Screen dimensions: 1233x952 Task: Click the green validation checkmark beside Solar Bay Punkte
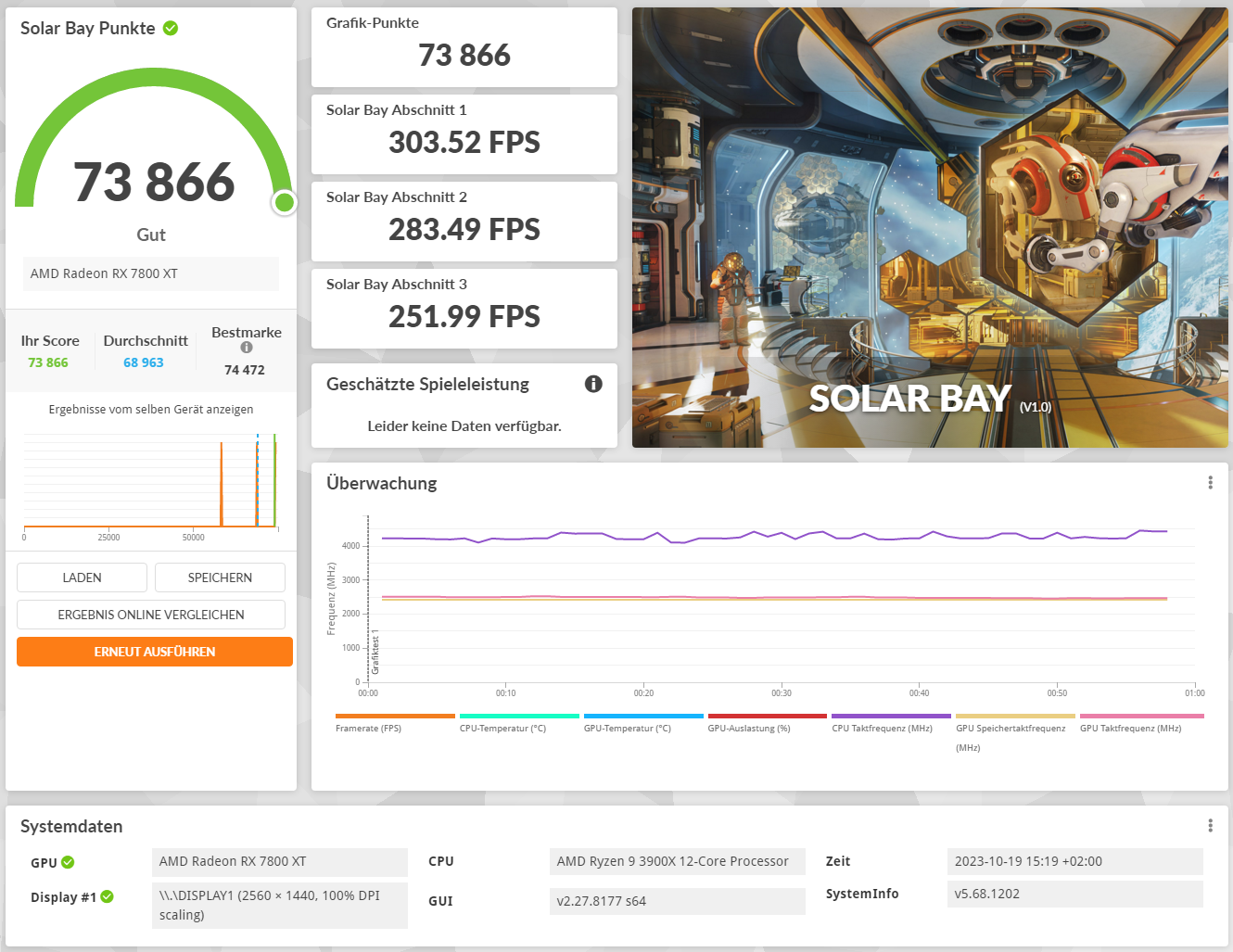pyautogui.click(x=171, y=28)
